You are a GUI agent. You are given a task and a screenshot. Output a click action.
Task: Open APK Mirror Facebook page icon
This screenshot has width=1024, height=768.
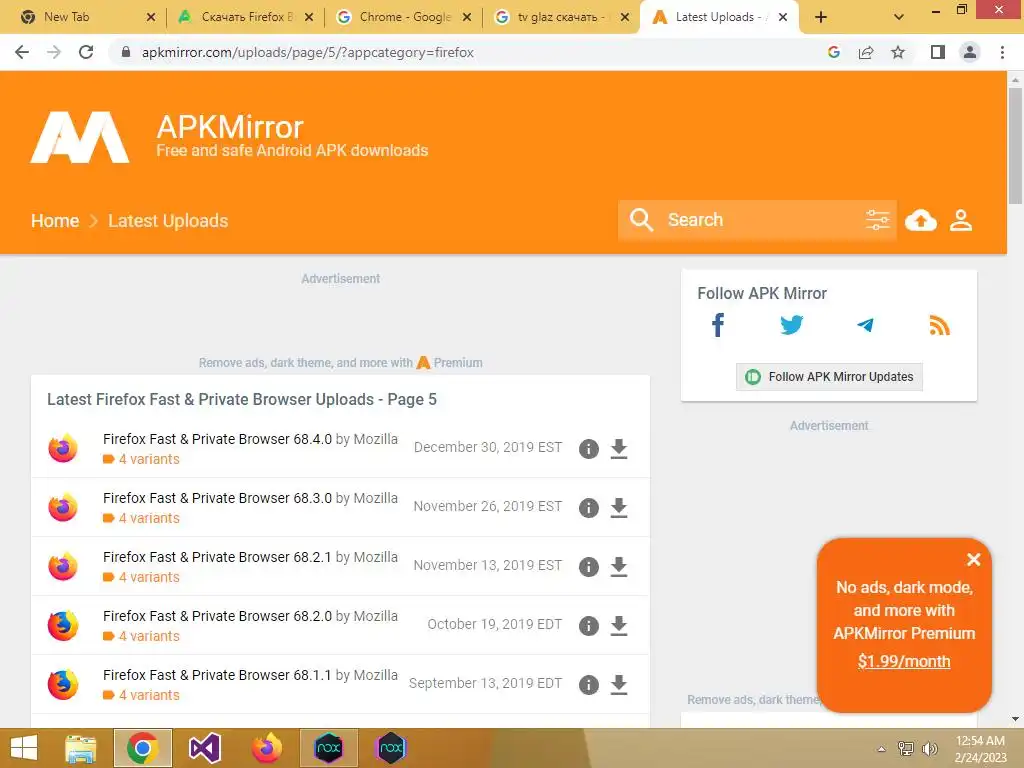click(x=718, y=325)
